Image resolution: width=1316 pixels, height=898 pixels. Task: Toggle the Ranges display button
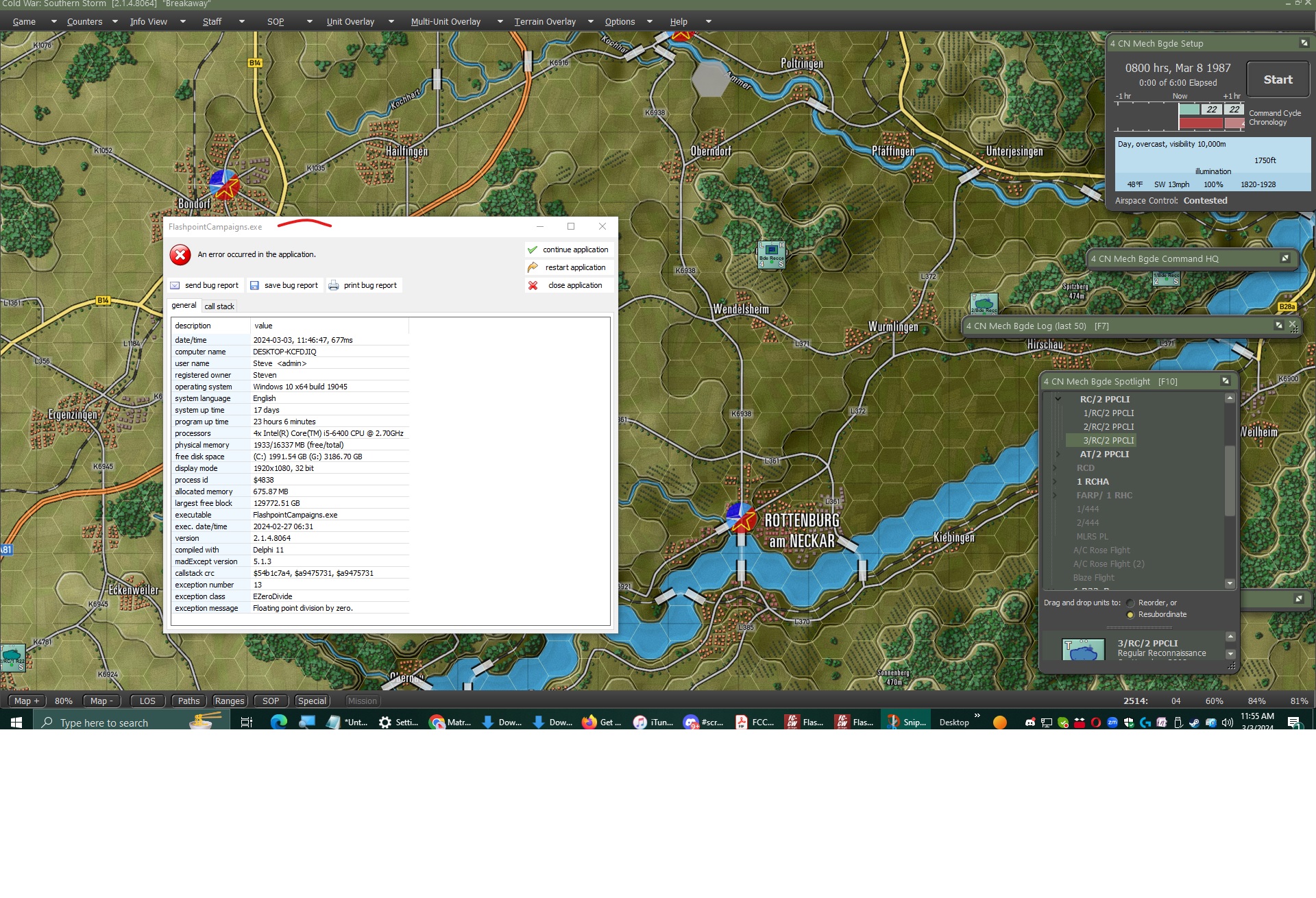[230, 701]
